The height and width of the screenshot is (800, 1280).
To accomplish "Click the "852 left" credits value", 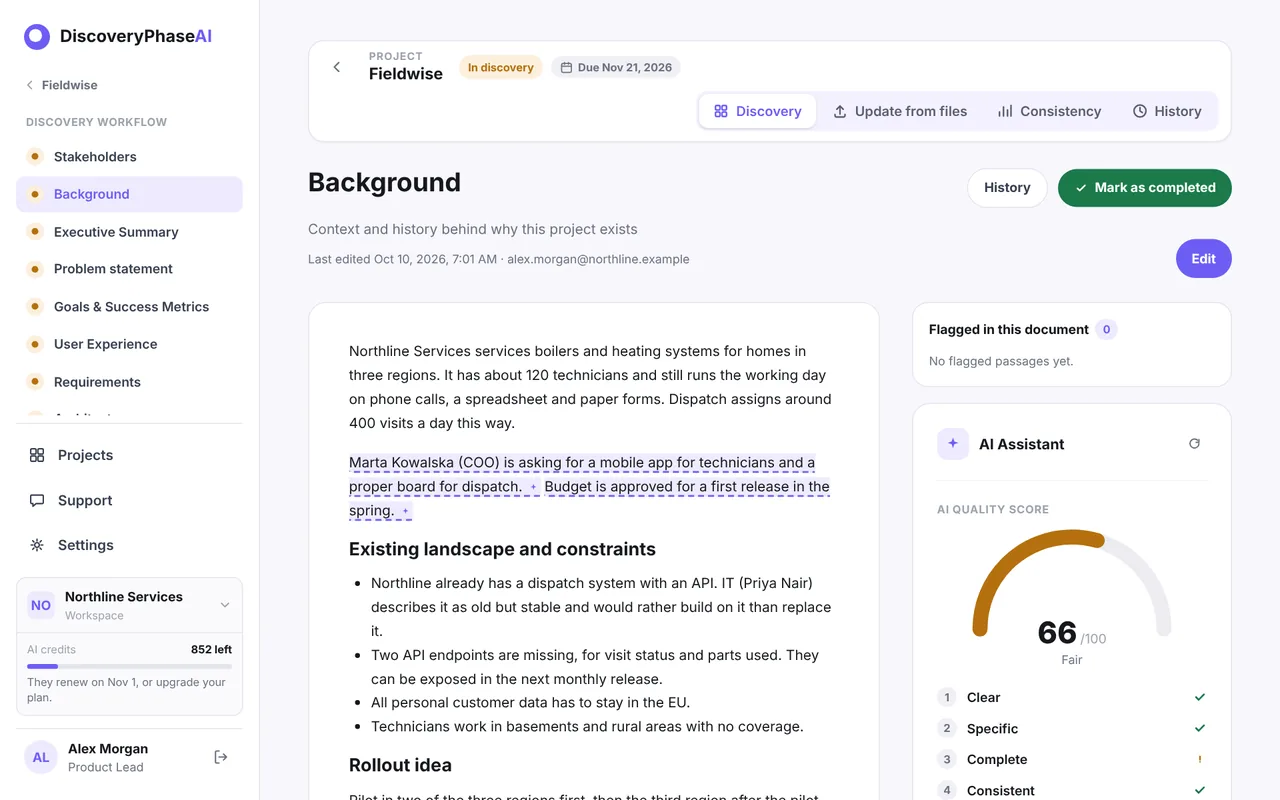I will [211, 650].
